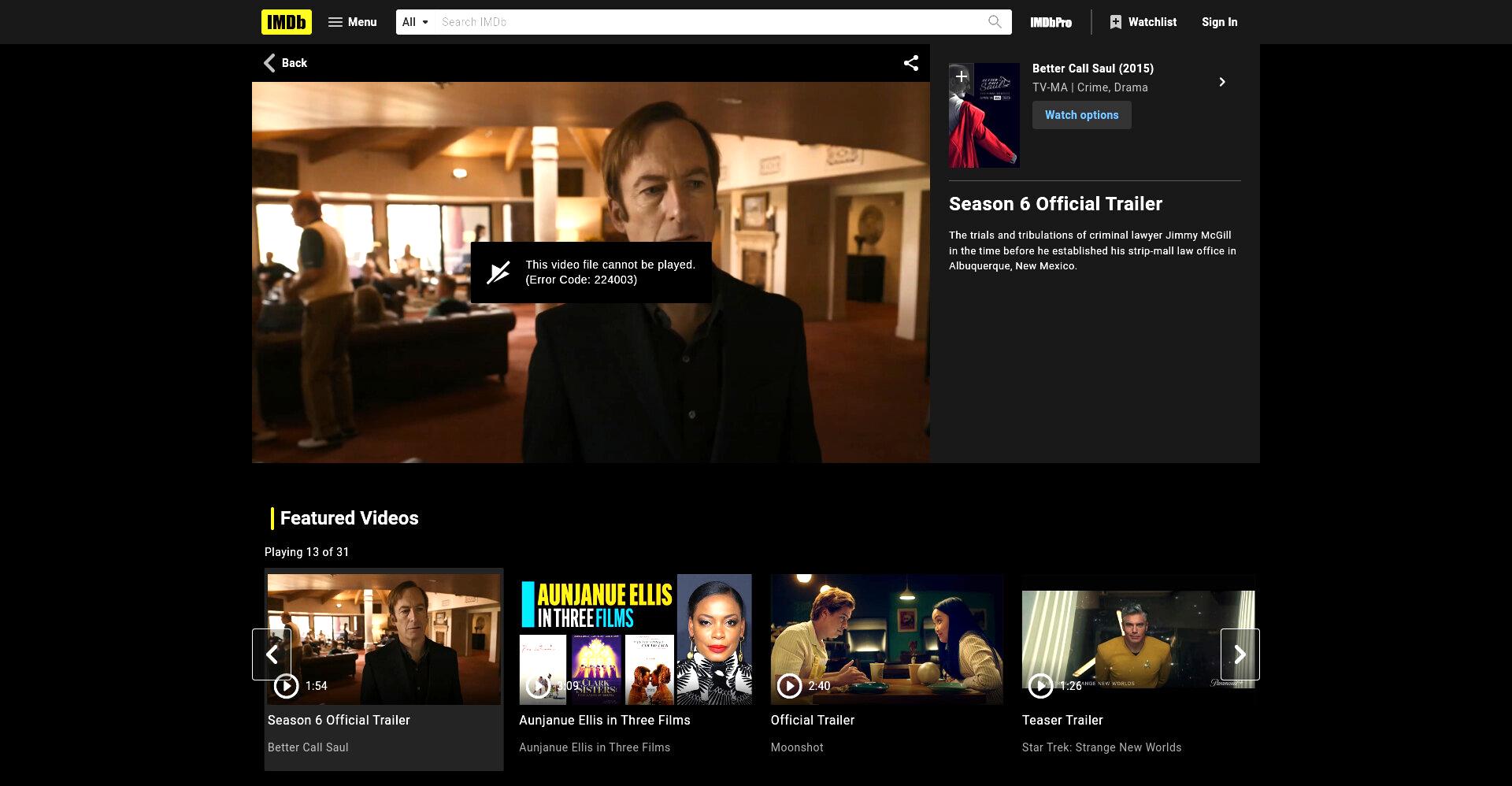Screen dimensions: 1512x786
Task: Click the Watch options button
Action: click(1081, 115)
